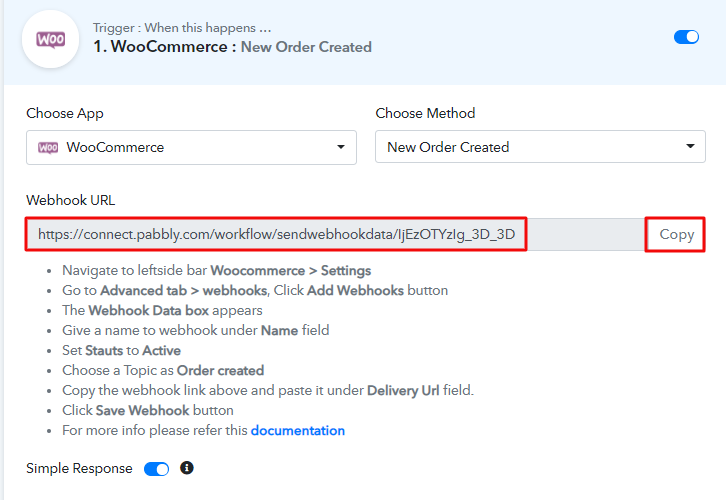The image size is (726, 500).
Task: Click the info icon beside Simple Response
Action: [186, 467]
